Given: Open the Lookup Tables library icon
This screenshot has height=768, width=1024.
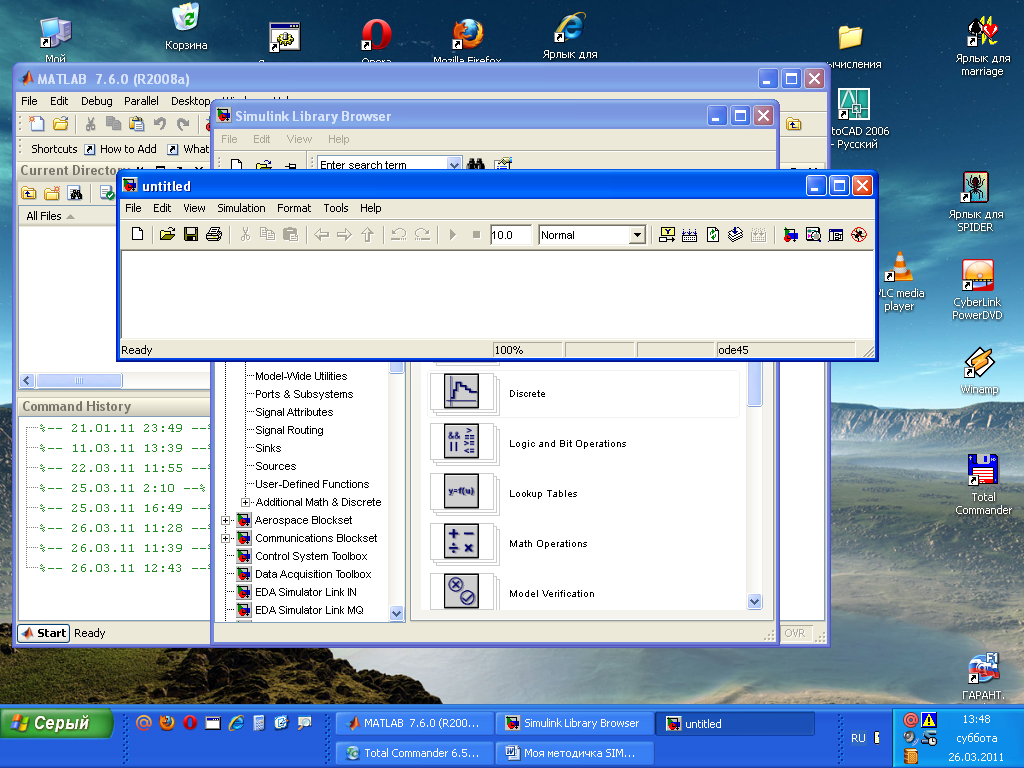Looking at the screenshot, I should pyautogui.click(x=461, y=491).
